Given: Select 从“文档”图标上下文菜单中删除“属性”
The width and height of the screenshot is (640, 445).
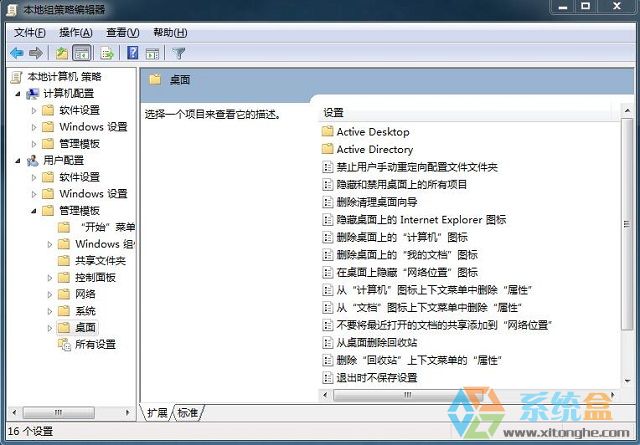Looking at the screenshot, I should tap(422, 307).
